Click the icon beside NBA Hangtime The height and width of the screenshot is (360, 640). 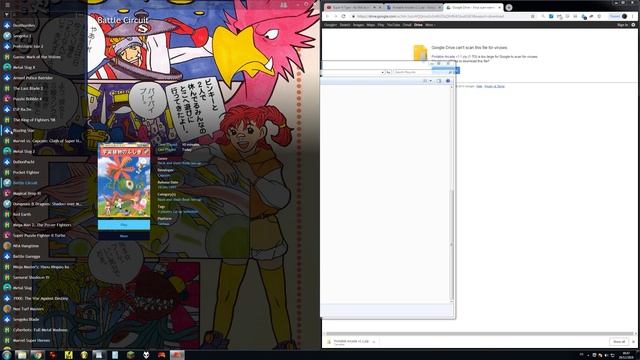click(x=7, y=246)
